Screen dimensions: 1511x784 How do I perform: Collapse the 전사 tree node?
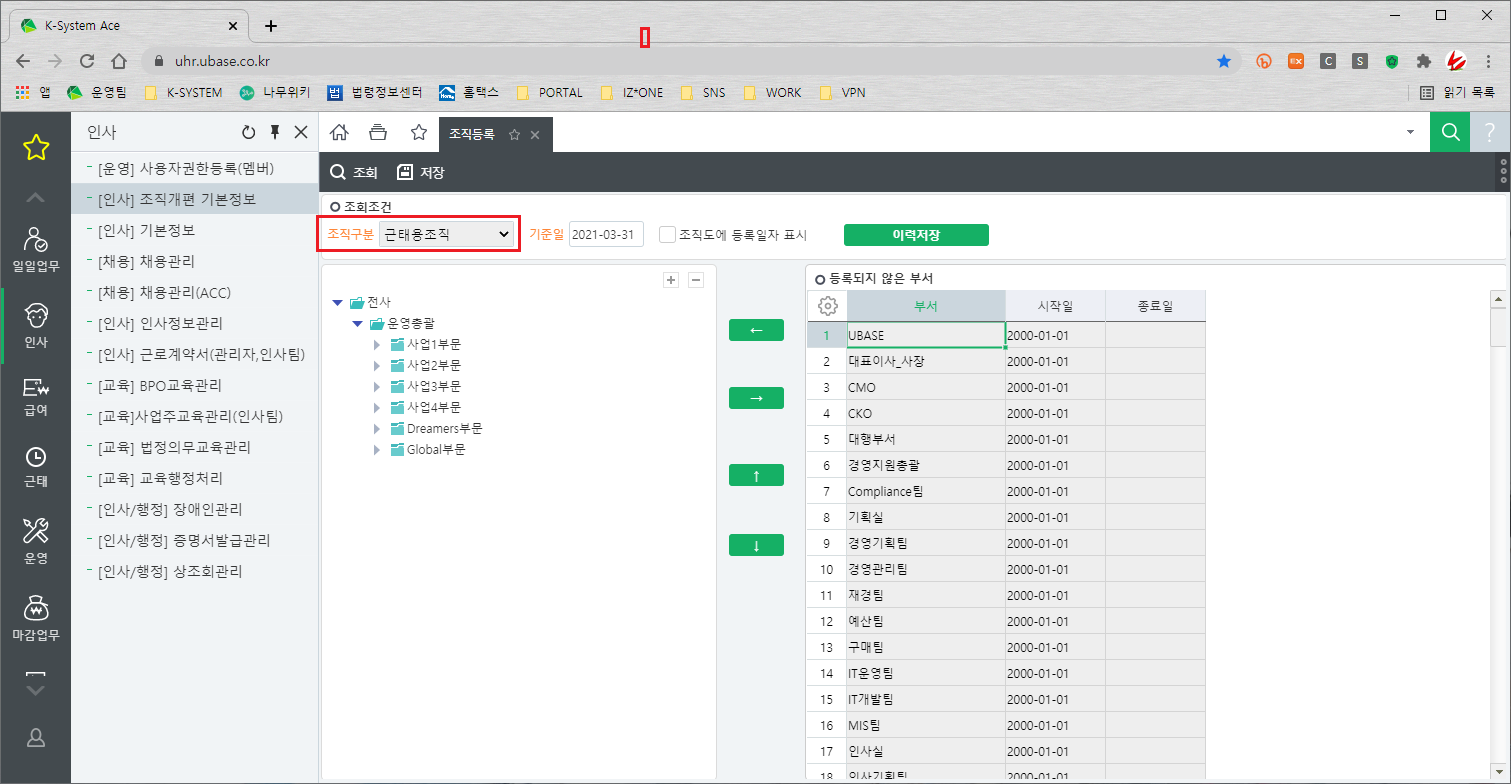(x=337, y=302)
